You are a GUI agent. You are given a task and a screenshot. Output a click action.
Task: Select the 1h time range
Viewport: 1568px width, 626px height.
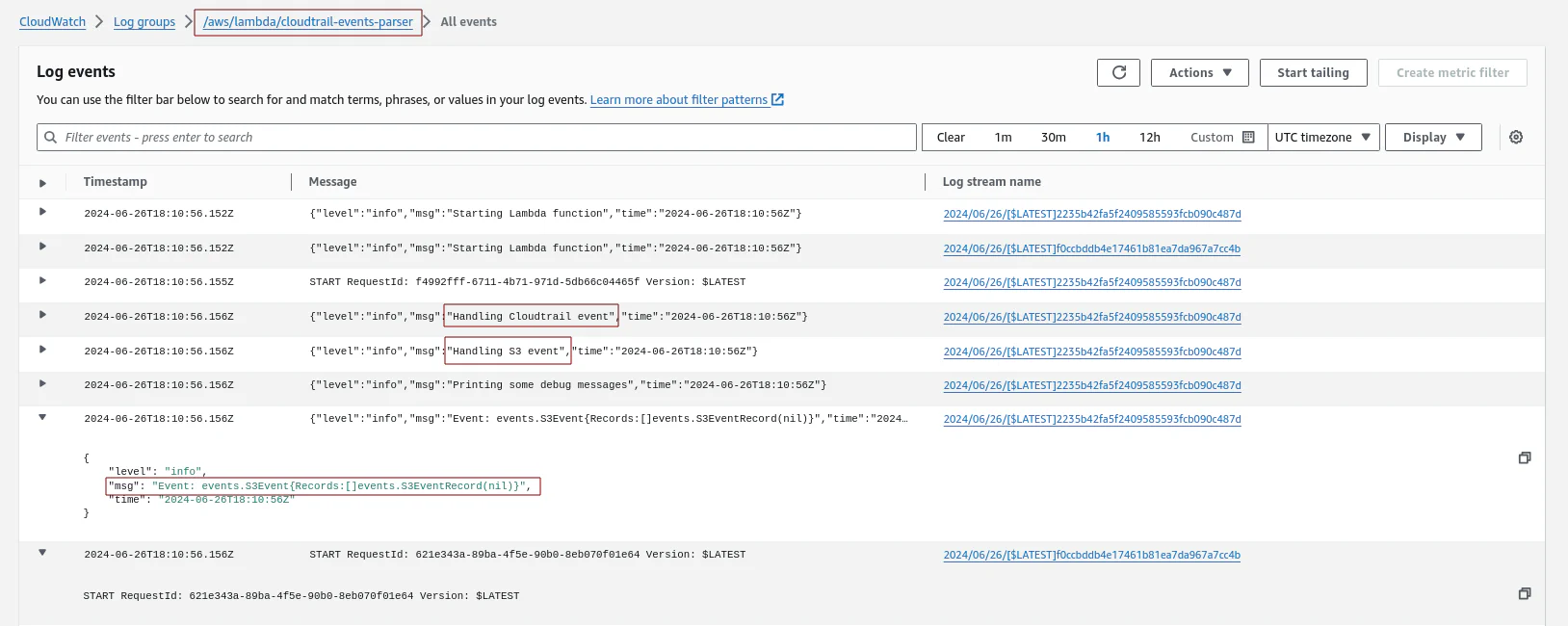pyautogui.click(x=1103, y=138)
